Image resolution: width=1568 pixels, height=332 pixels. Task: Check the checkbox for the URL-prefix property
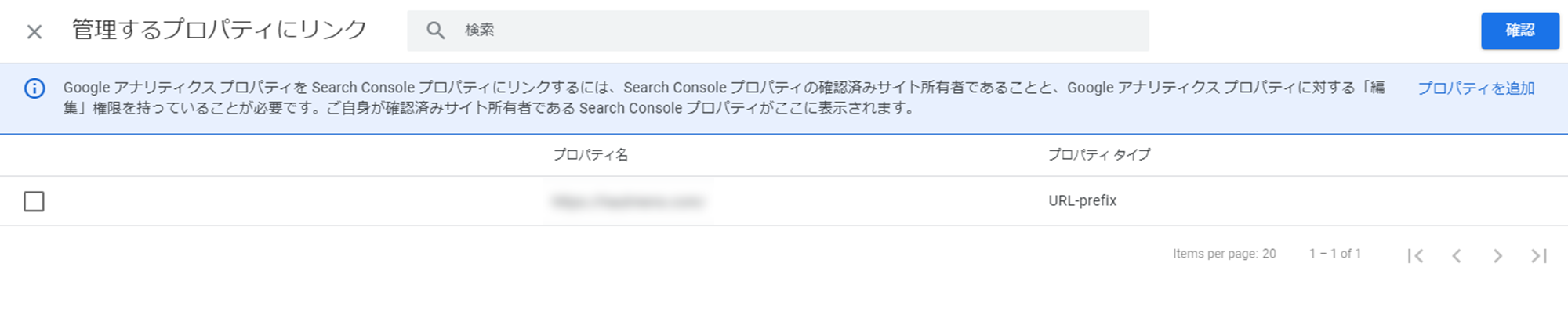tap(34, 201)
